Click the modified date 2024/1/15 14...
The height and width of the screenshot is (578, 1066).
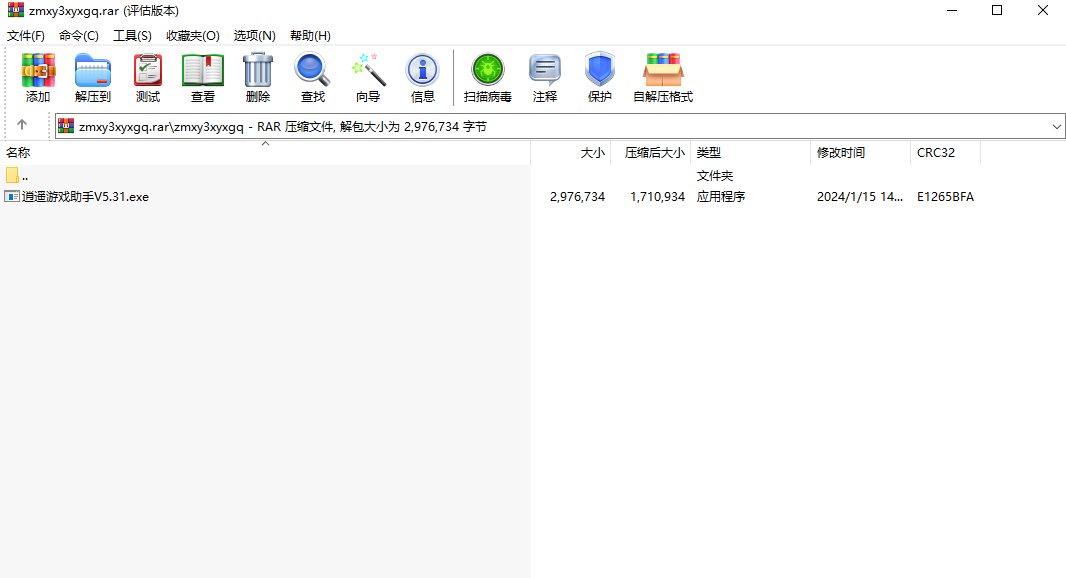[x=860, y=197]
